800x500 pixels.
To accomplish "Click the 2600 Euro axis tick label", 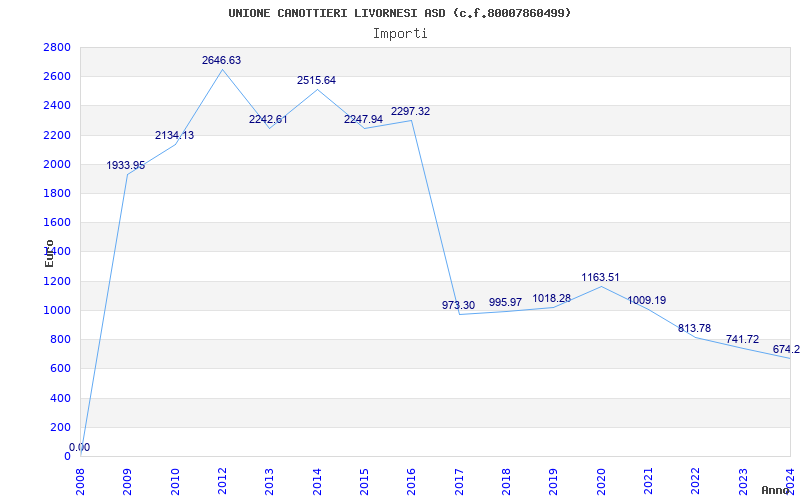I will click(x=57, y=77).
